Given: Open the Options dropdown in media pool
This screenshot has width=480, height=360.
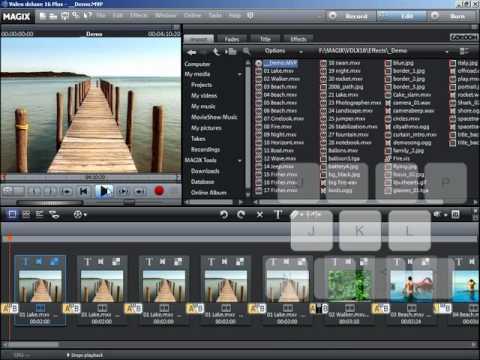Looking at the screenshot, I should [284, 51].
